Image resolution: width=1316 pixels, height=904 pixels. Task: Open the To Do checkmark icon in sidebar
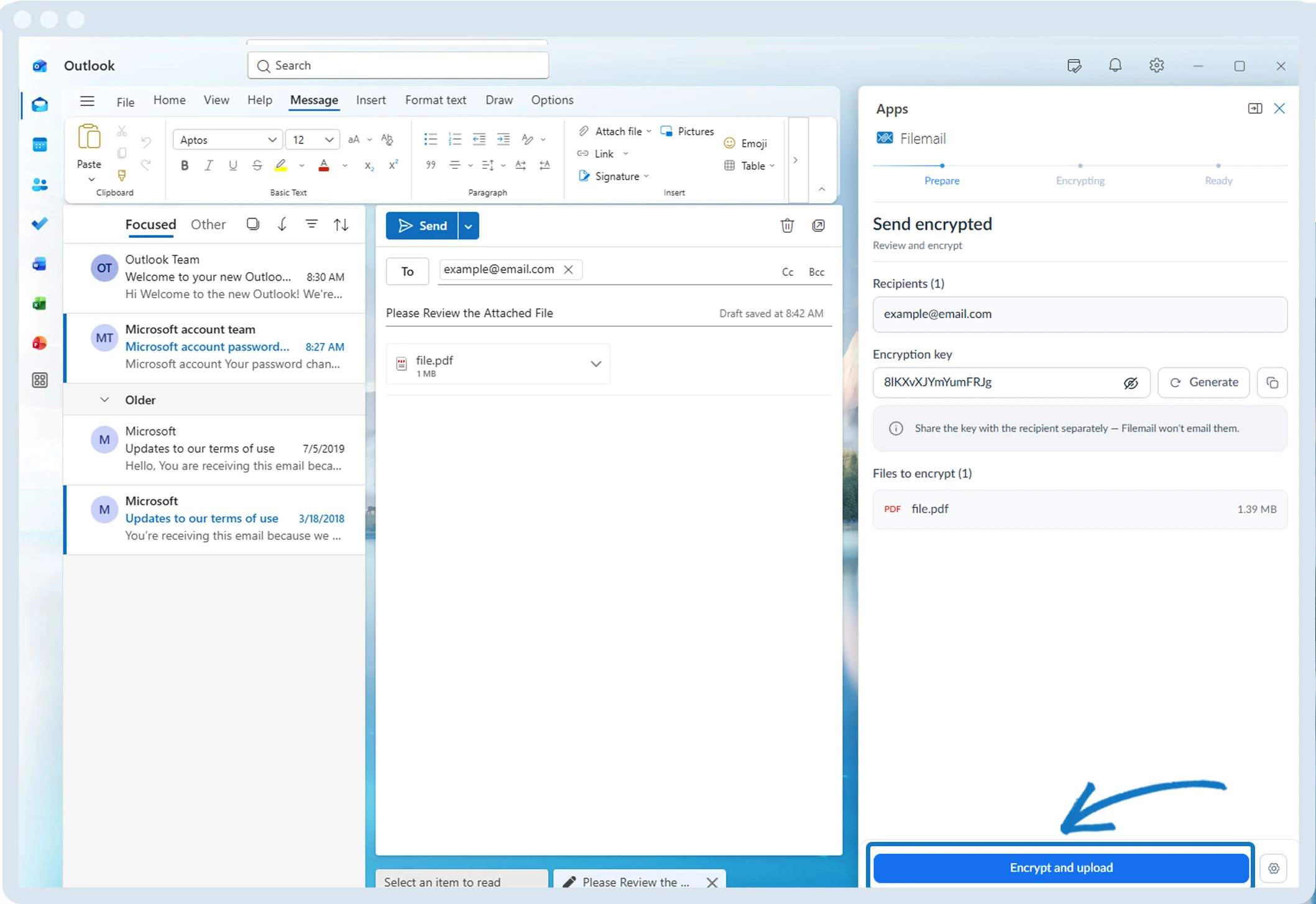click(40, 224)
